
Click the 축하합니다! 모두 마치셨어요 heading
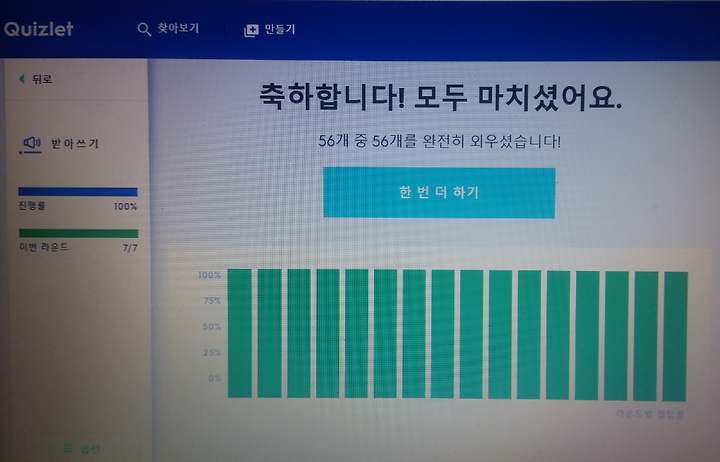441,96
